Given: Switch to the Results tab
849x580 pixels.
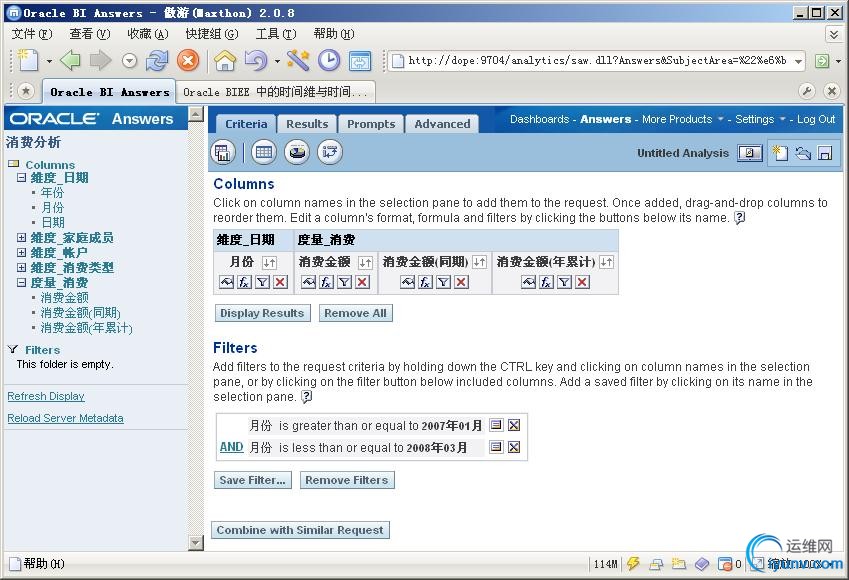Looking at the screenshot, I should (x=307, y=124).
